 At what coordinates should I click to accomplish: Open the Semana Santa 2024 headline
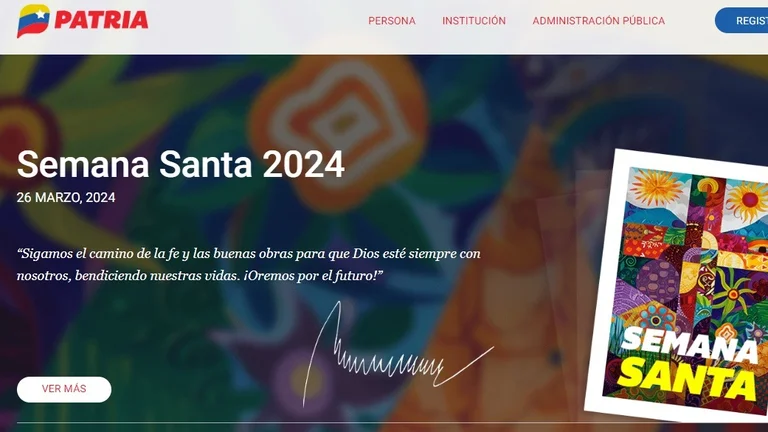[x=181, y=164]
